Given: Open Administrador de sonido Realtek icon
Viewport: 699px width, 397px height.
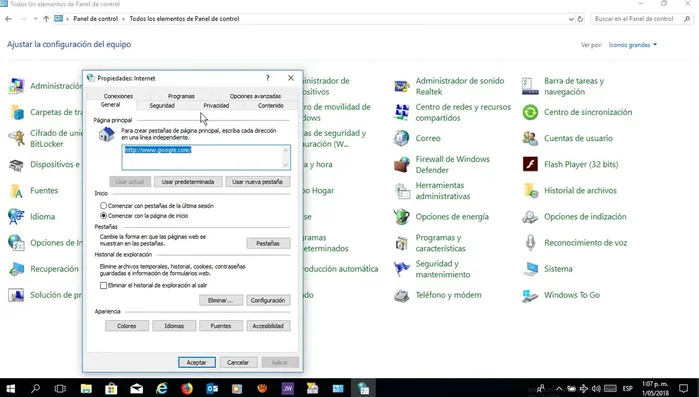Looking at the screenshot, I should (402, 86).
